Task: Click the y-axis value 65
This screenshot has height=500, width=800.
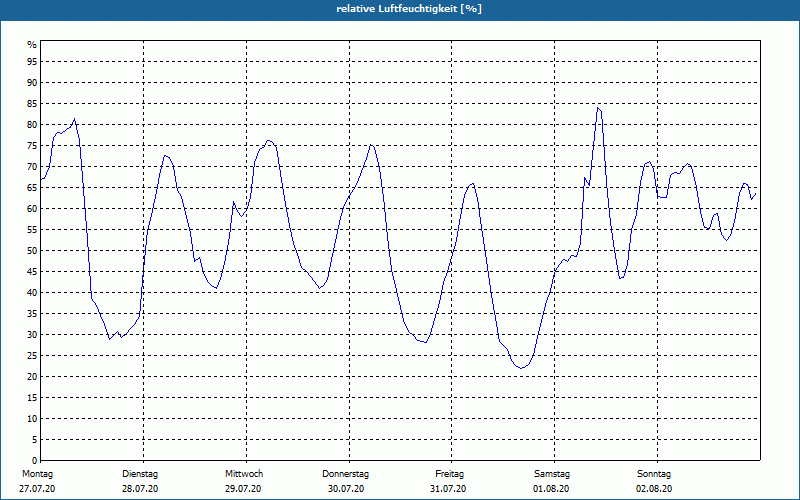Action: [32, 187]
